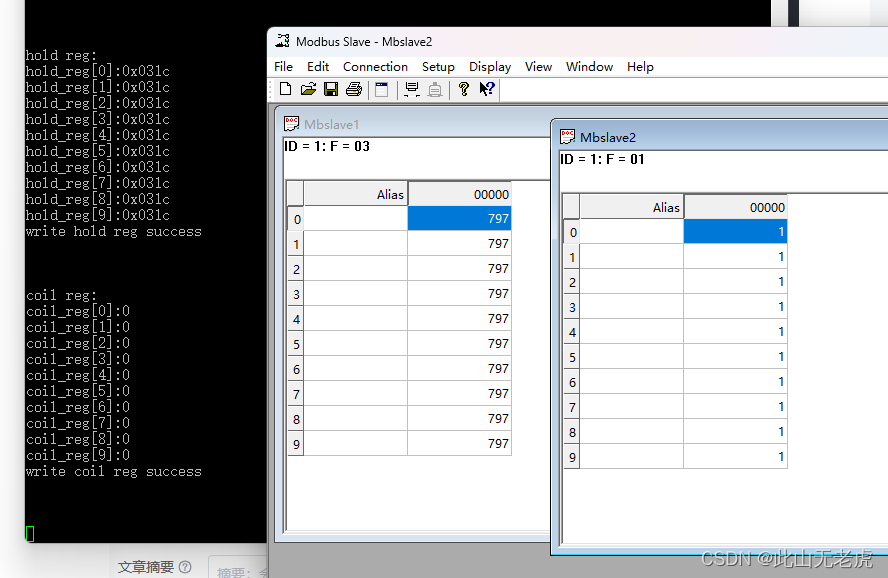The height and width of the screenshot is (578, 888).
Task: Open a file using the folder toolbar icon
Action: click(308, 89)
